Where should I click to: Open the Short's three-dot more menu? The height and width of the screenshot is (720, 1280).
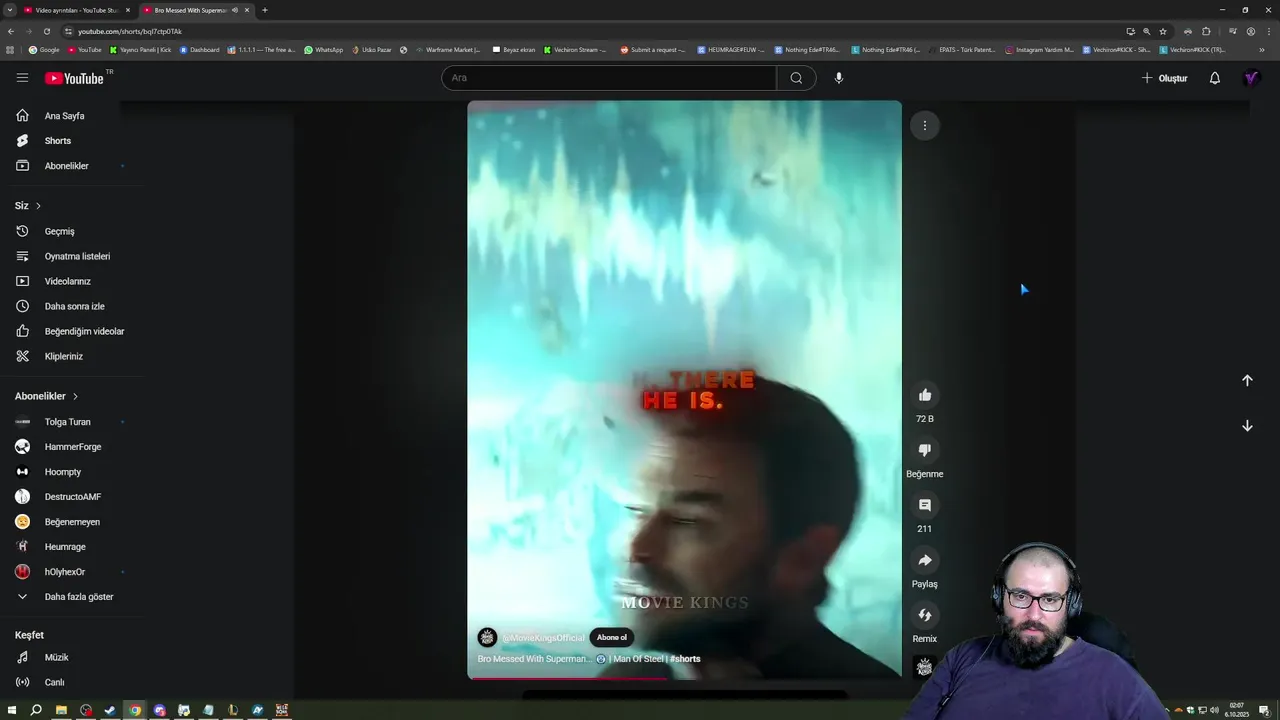coord(925,125)
